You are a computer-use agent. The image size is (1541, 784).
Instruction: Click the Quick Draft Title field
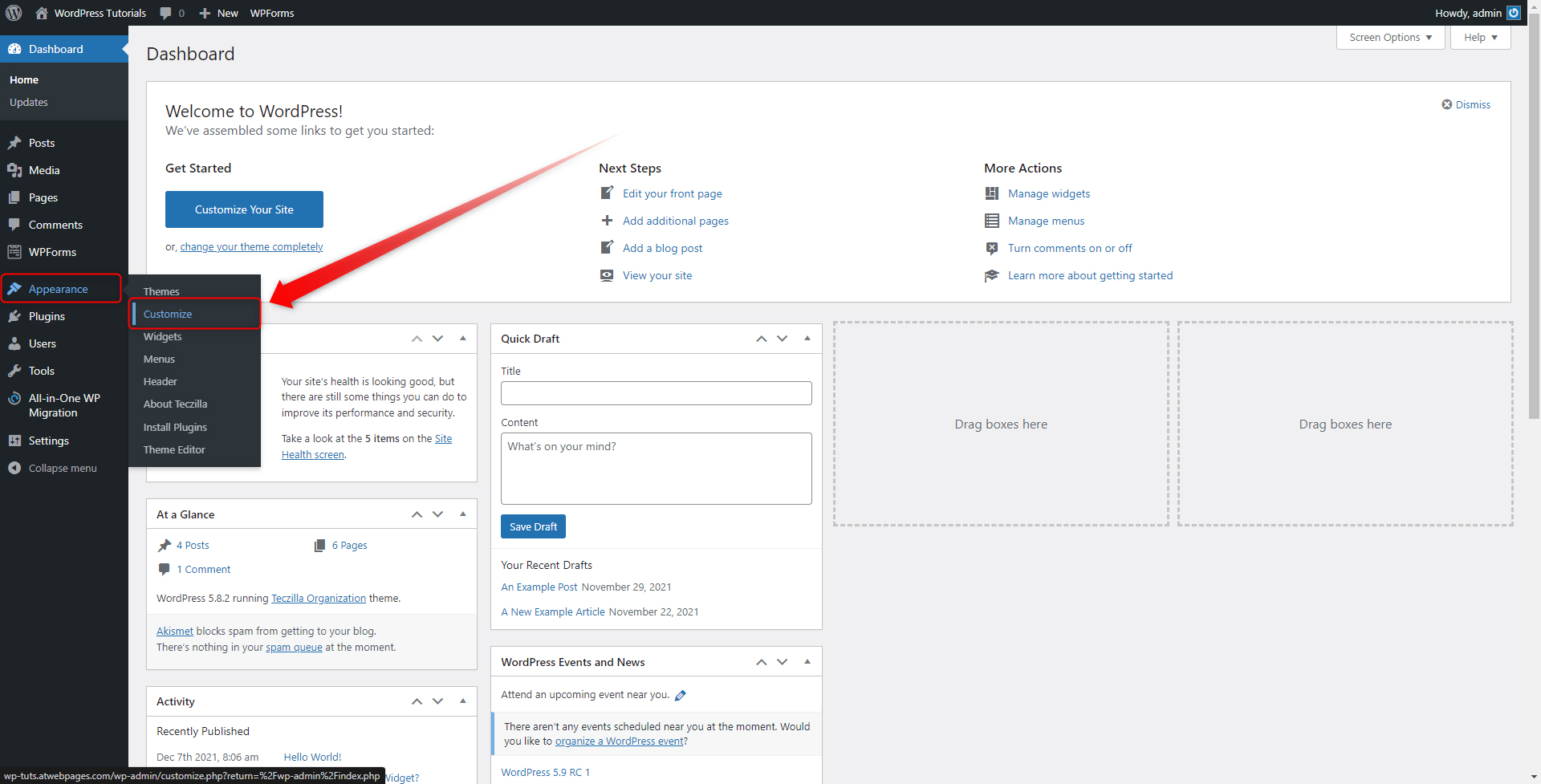pyautogui.click(x=657, y=393)
